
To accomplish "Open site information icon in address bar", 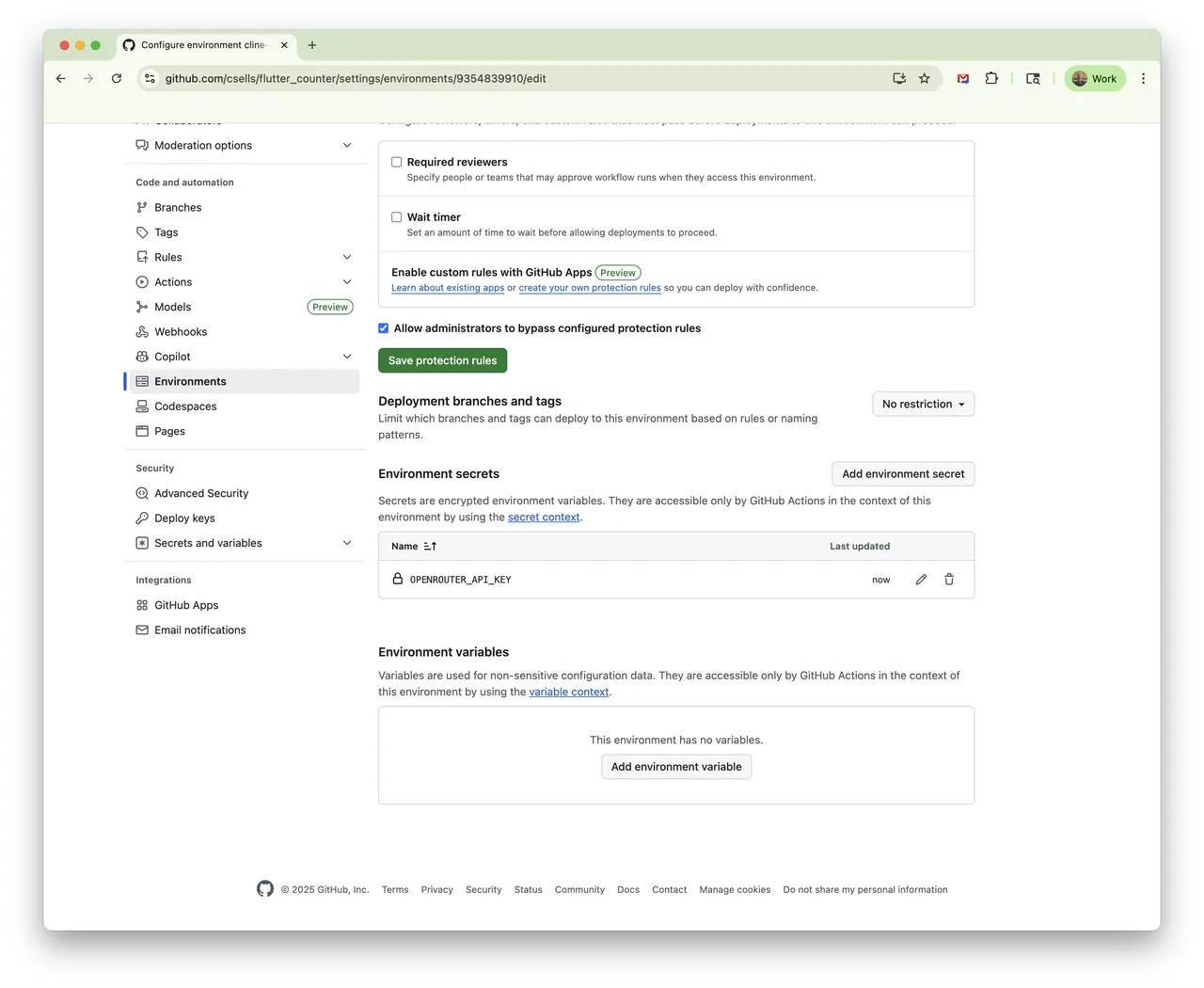I will (x=150, y=79).
